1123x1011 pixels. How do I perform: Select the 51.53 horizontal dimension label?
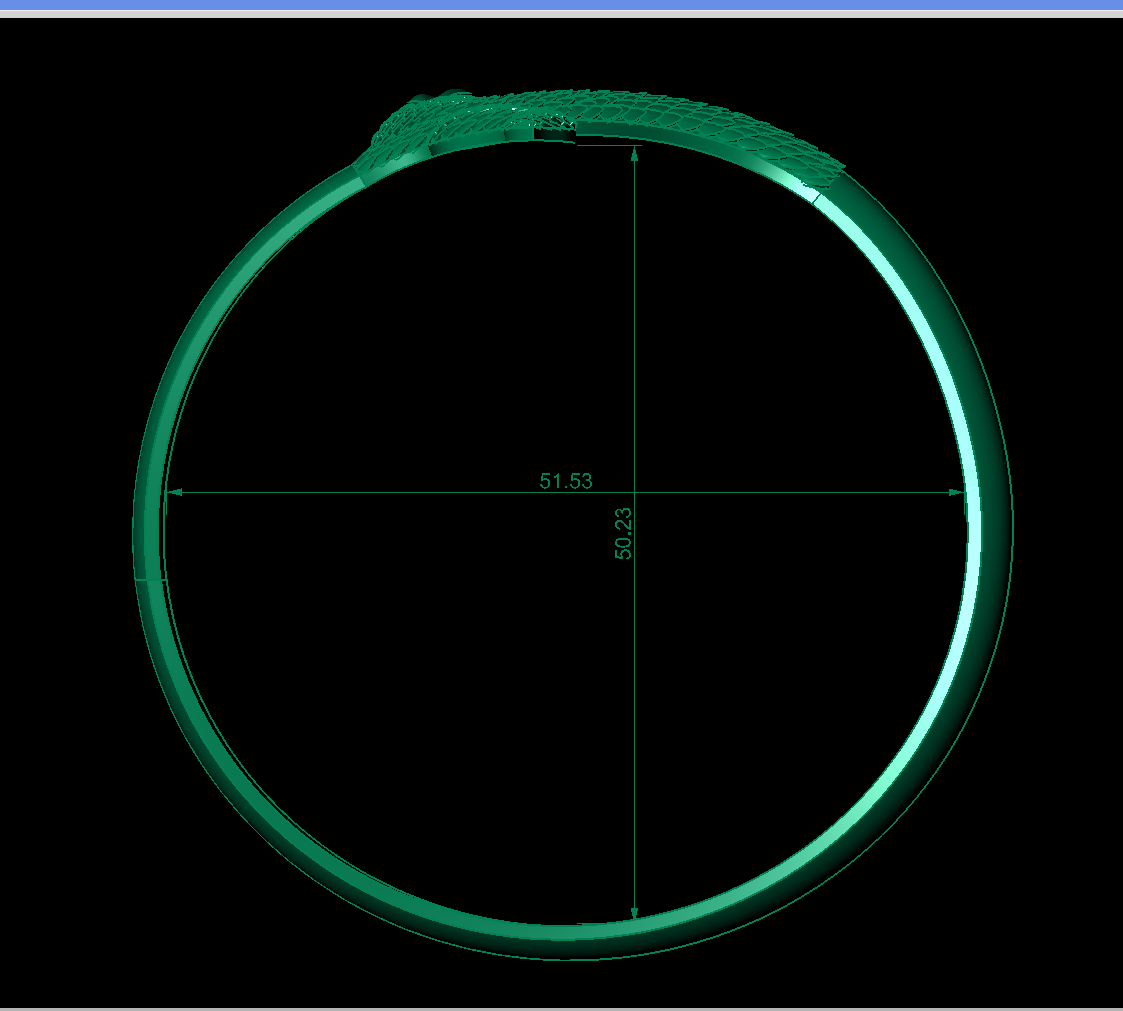tap(566, 481)
